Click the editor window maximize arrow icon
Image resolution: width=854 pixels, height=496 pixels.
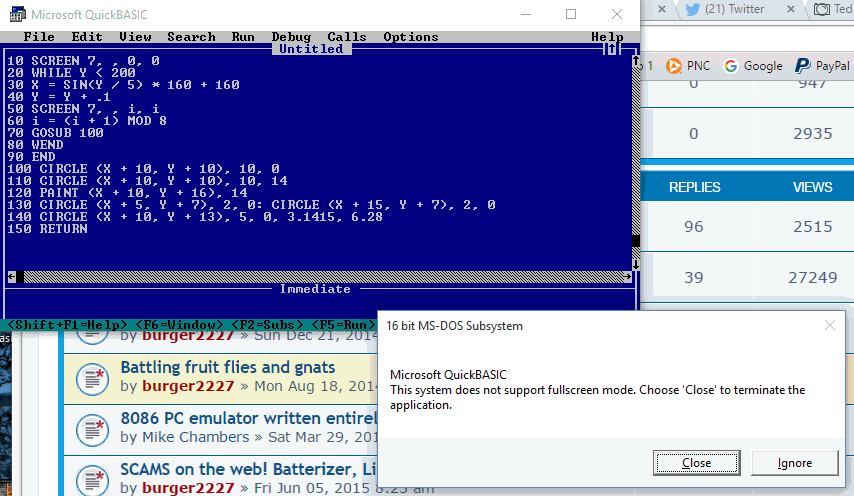click(612, 49)
